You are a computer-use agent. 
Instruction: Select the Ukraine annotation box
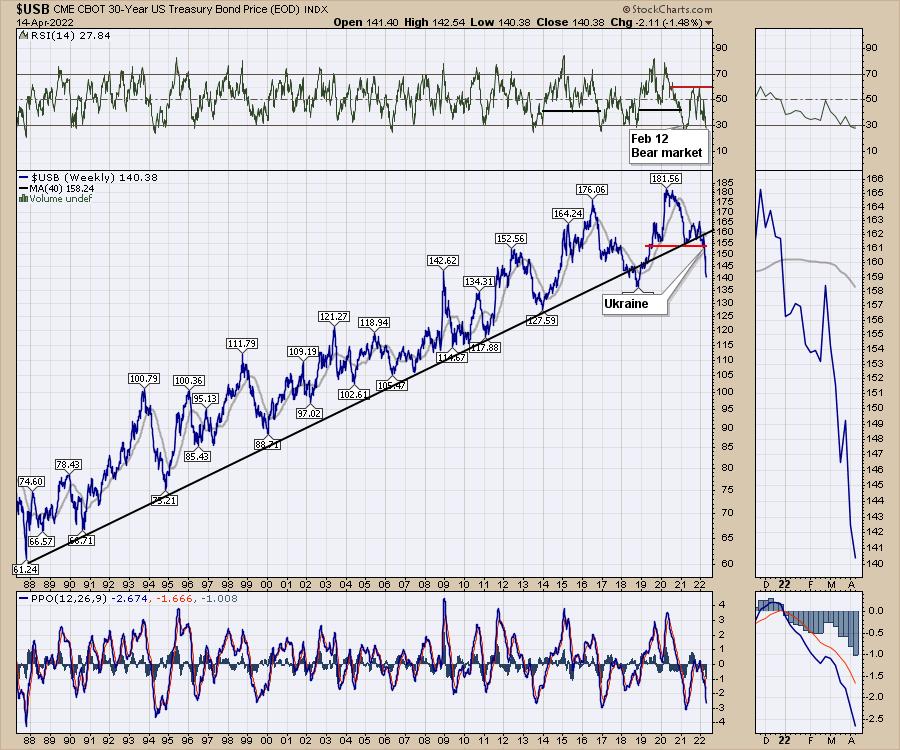point(625,303)
